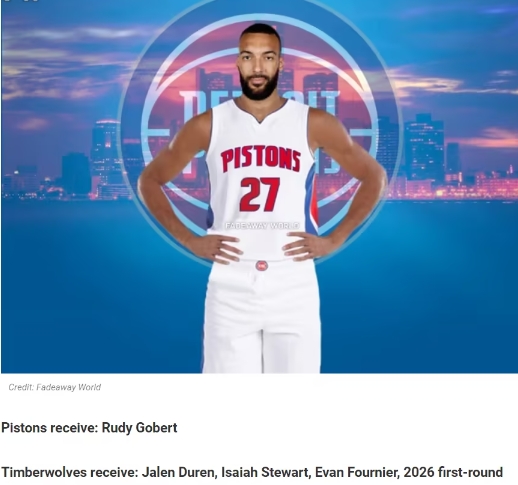Click the tall lit skyscraper on the left skyline

(x=105, y=158)
